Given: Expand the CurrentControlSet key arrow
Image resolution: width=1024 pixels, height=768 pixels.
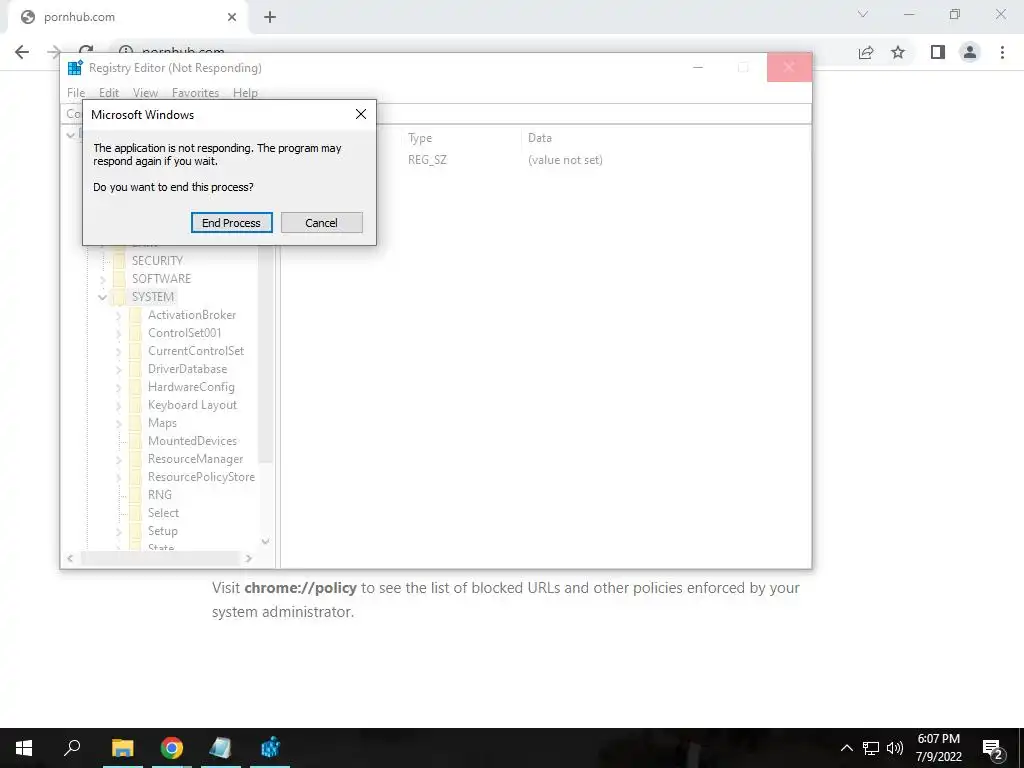Looking at the screenshot, I should click(x=118, y=351).
